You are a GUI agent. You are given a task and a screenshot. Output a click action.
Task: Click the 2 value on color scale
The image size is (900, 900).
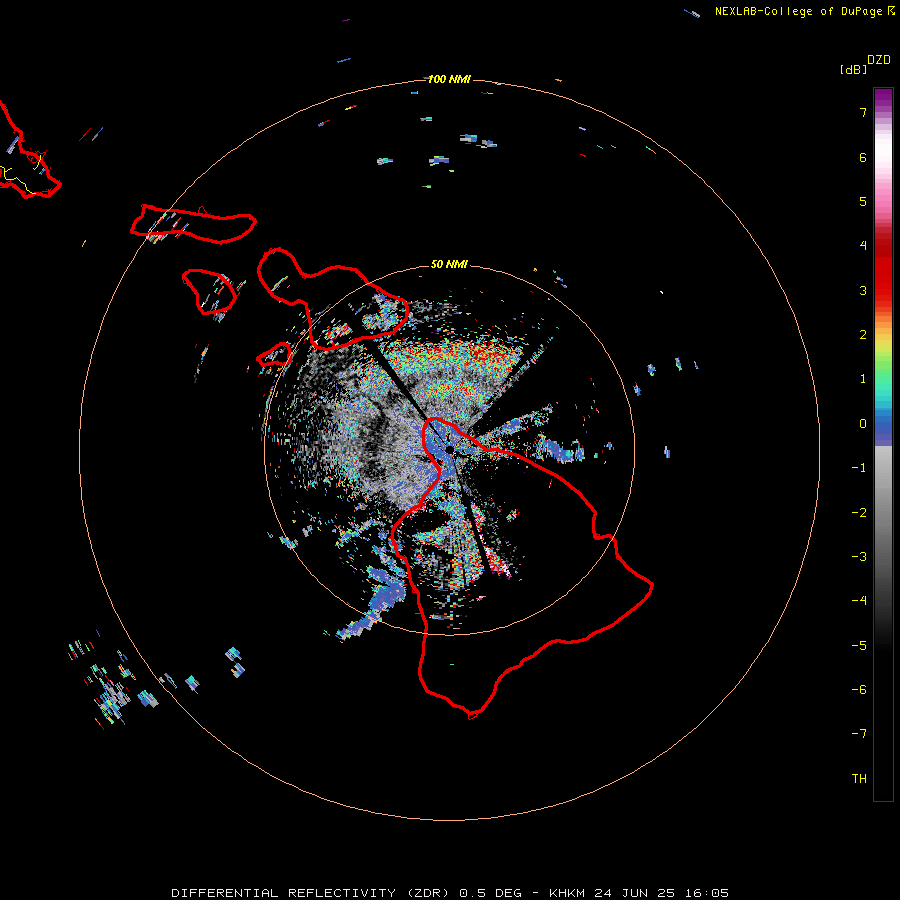pos(863,335)
